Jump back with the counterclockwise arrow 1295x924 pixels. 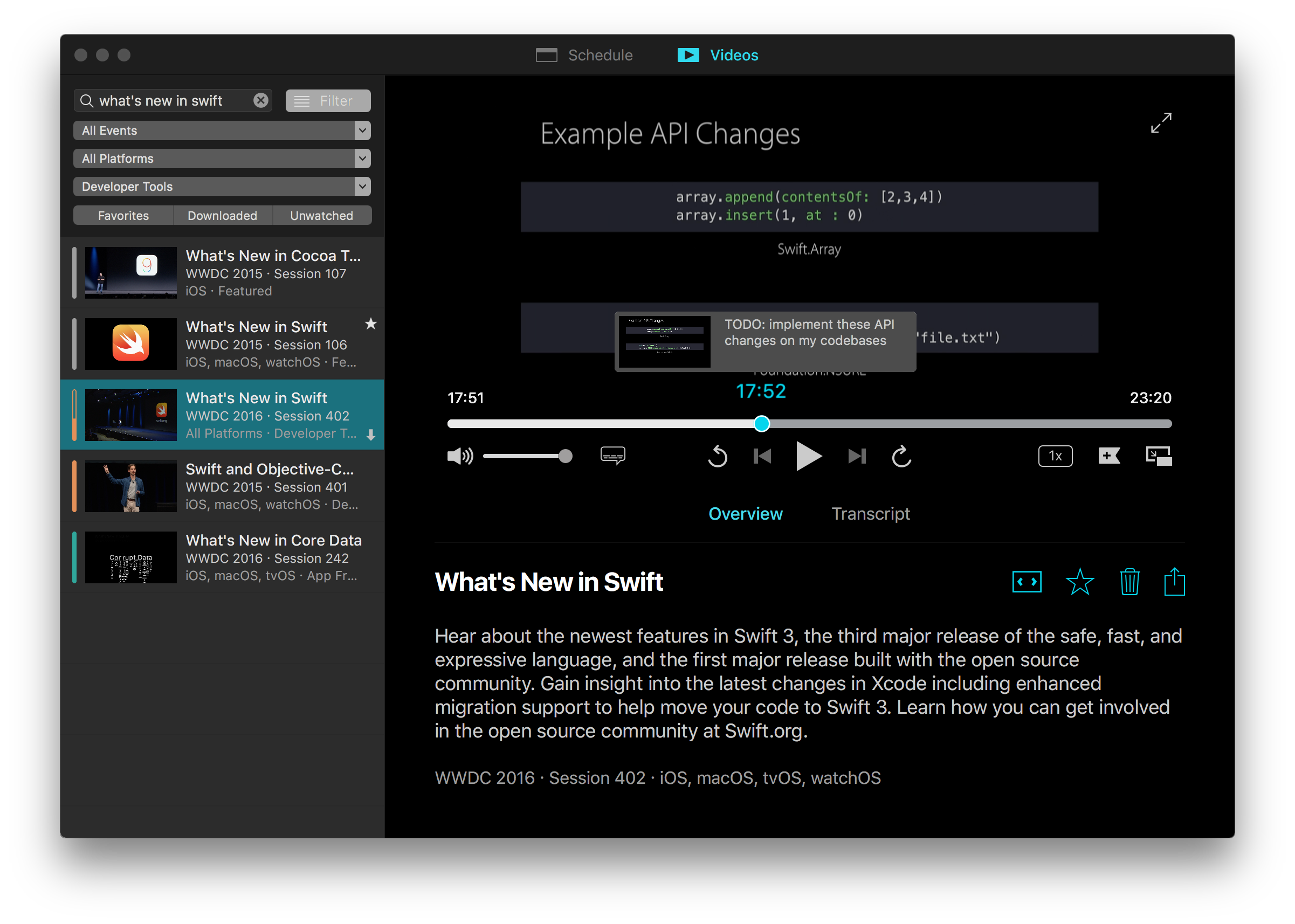(x=717, y=456)
